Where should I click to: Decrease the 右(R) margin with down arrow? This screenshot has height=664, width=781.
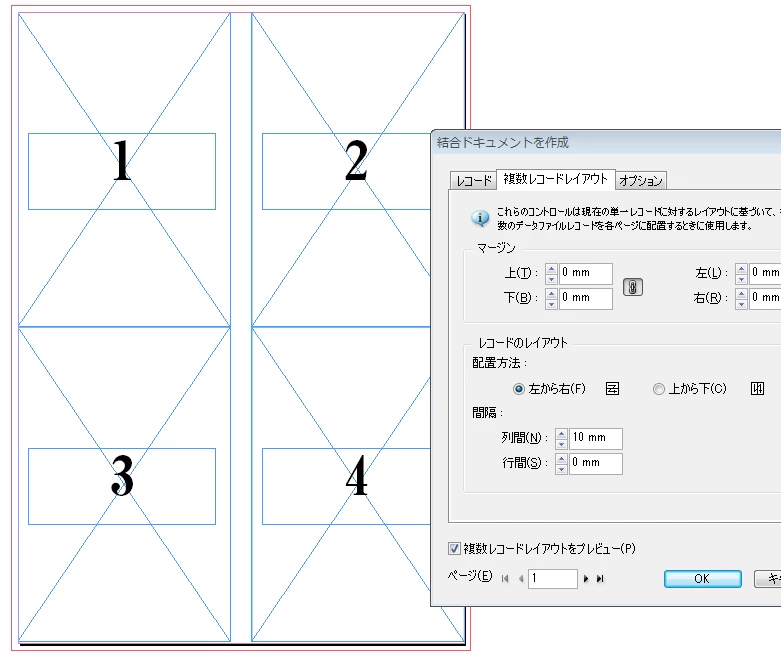click(x=741, y=304)
